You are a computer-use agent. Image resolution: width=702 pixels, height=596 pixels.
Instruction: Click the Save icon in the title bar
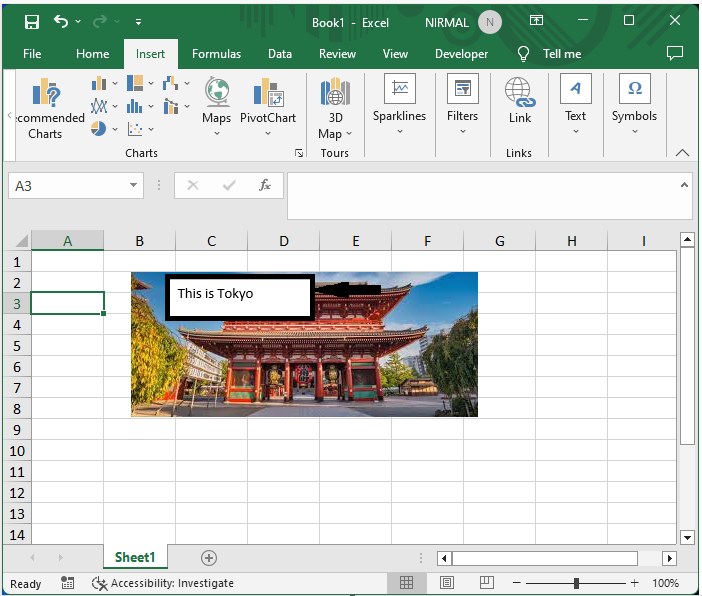tap(32, 21)
